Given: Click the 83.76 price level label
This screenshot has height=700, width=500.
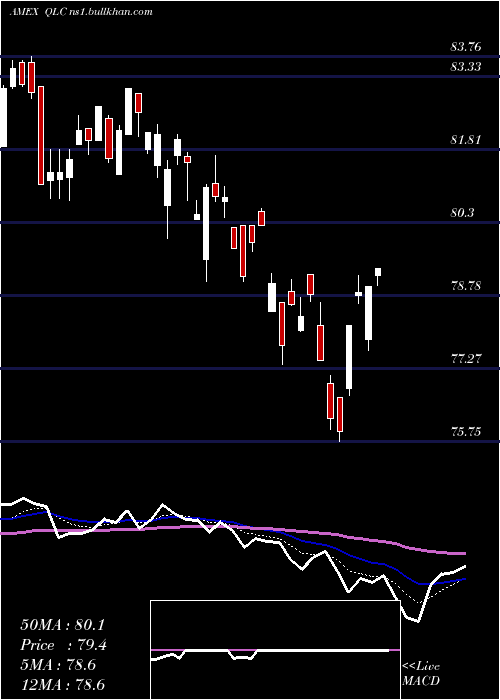Looking at the screenshot, I should point(466,46).
